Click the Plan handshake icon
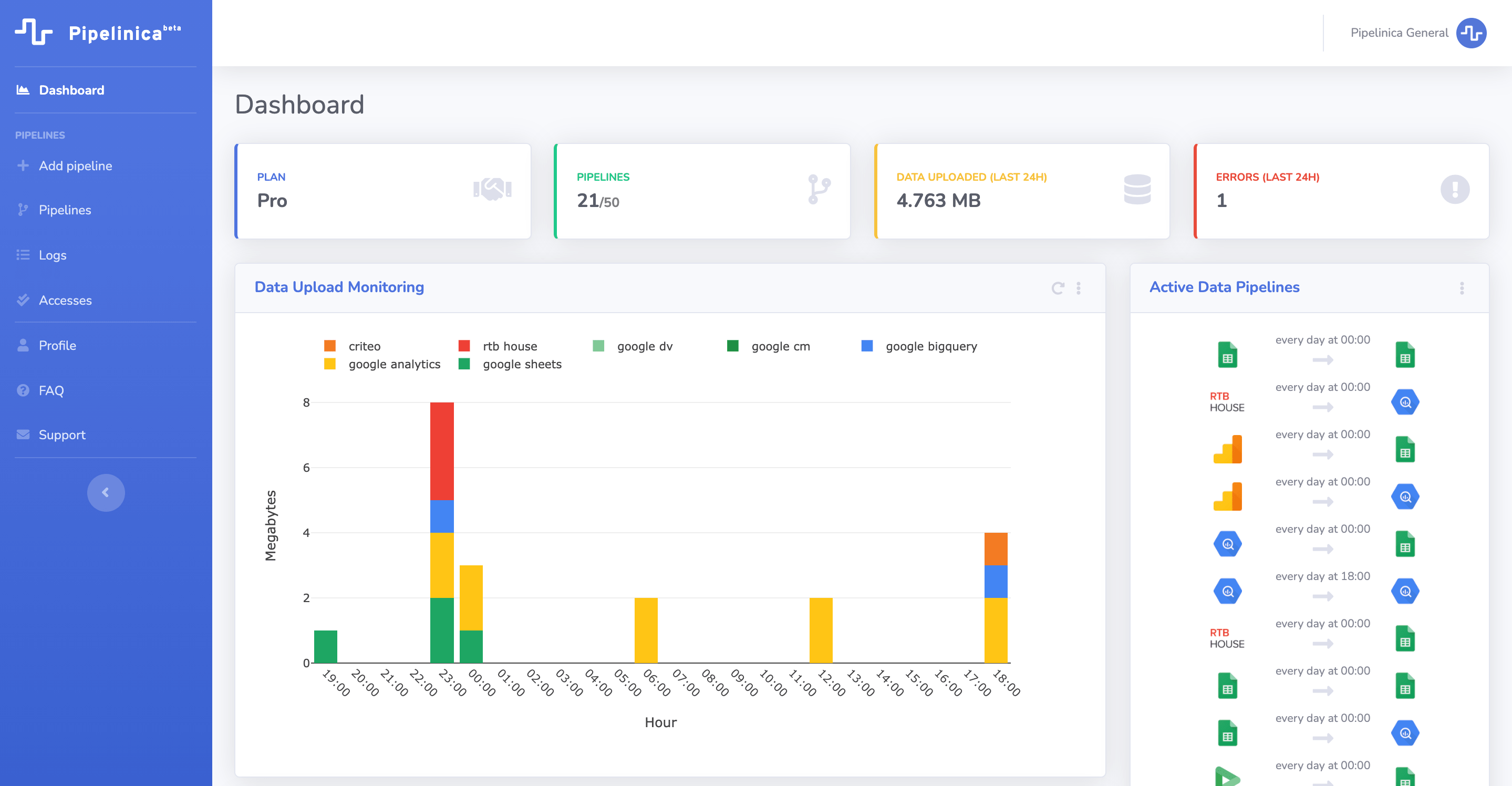Viewport: 1512px width, 786px height. pyautogui.click(x=492, y=190)
